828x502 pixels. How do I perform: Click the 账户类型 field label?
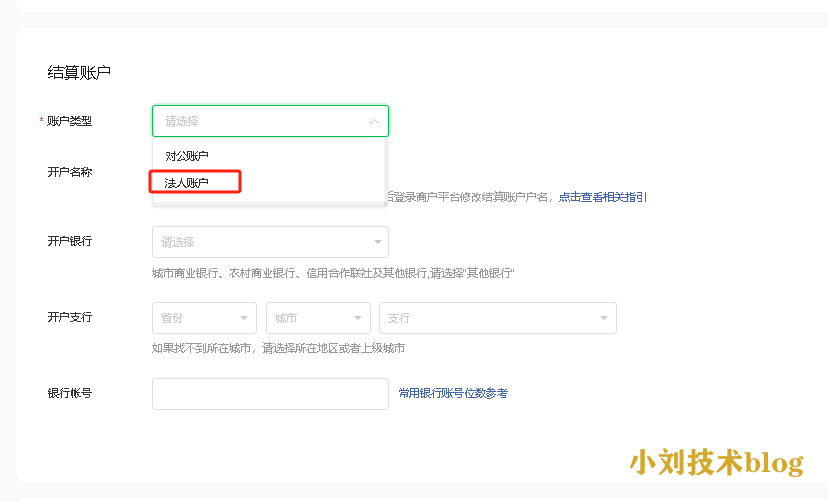[x=69, y=121]
